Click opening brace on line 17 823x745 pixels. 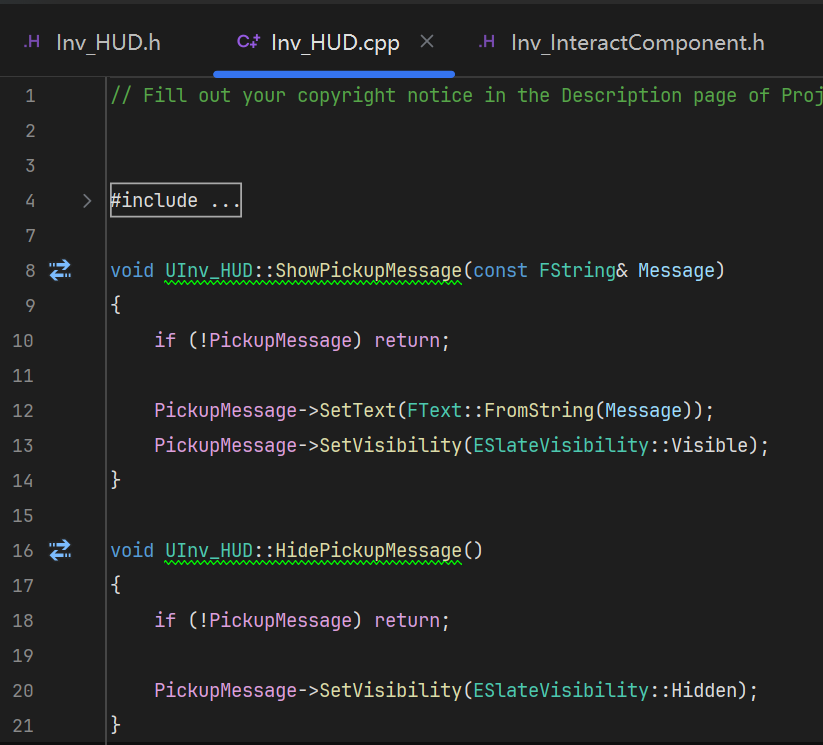116,585
